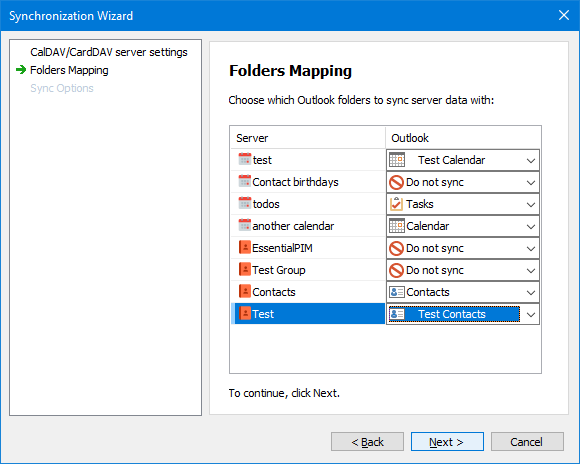Select 'Folders Mapping' step in sidebar
This screenshot has width=580, height=464.
click(69, 70)
